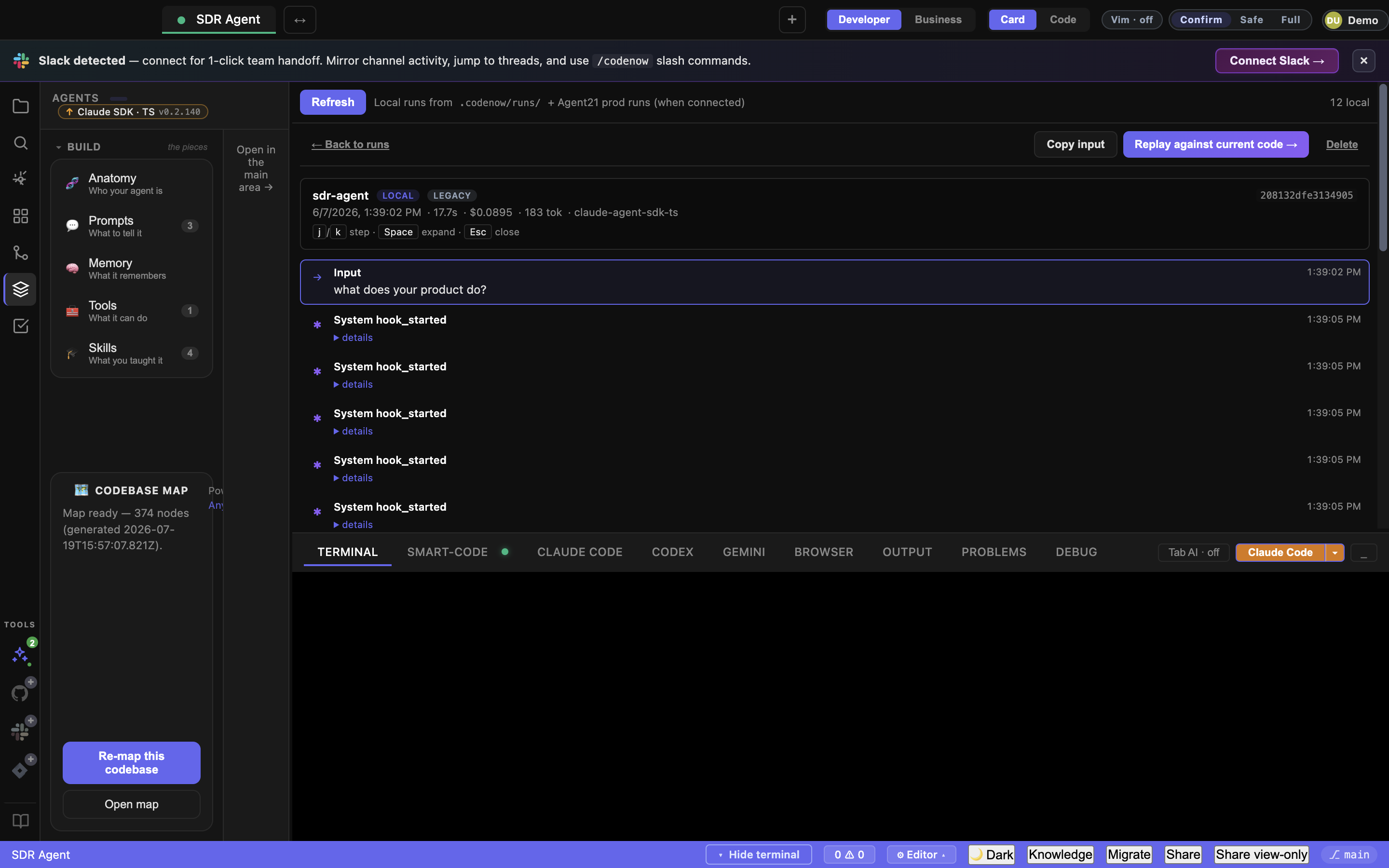The height and width of the screenshot is (868, 1389).
Task: Switch to Developer mode
Action: tap(864, 19)
